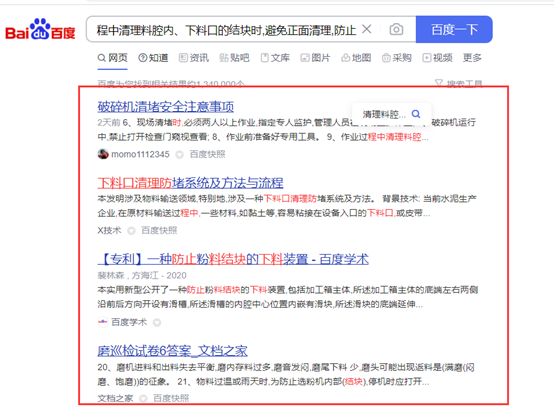Viewport: 554px width, 412px height.
Task: Click author line 裴林森, 方海江 - 2020
Action: [142, 275]
